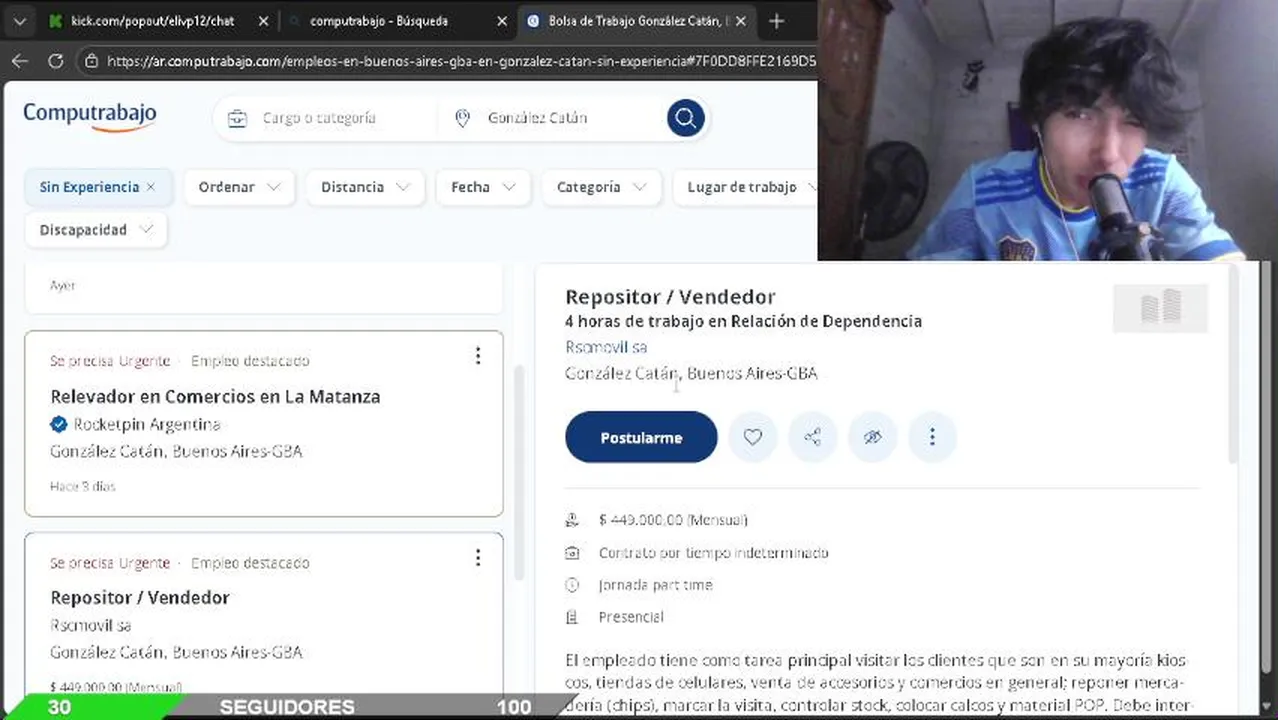1278x720 pixels.
Task: Hide this job with crossed-eye icon
Action: pyautogui.click(x=872, y=437)
